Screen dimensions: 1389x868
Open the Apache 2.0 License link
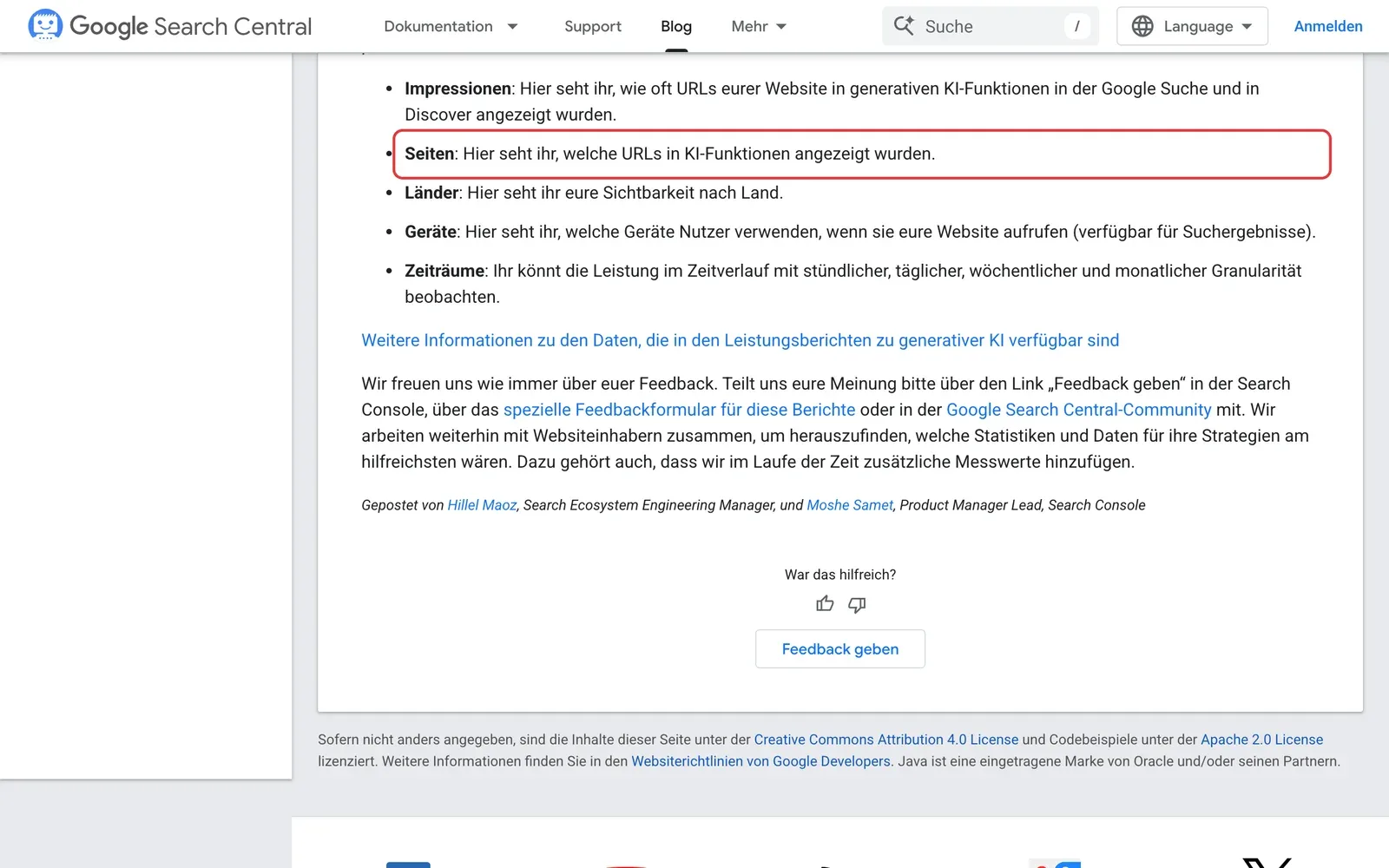tap(1262, 740)
